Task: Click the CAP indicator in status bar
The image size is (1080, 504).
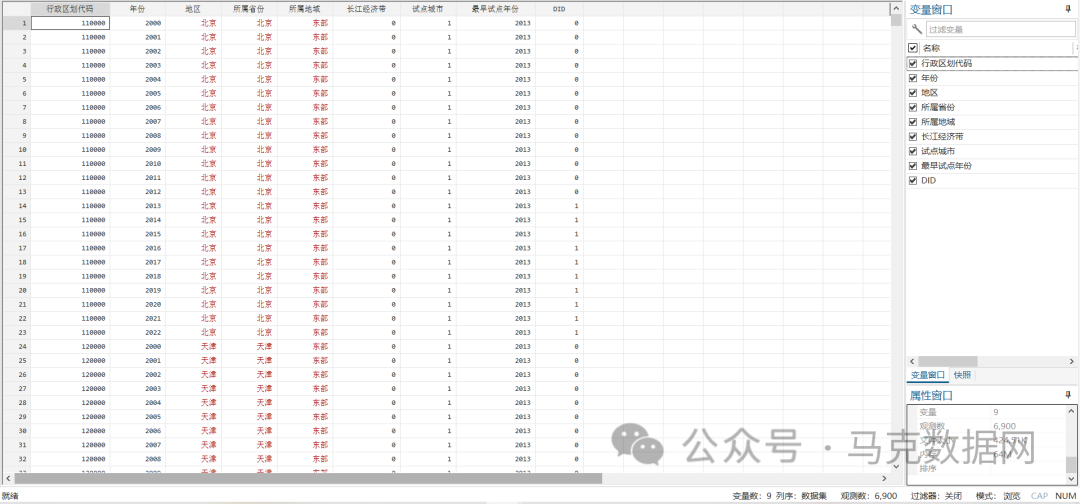Action: coord(1039,496)
